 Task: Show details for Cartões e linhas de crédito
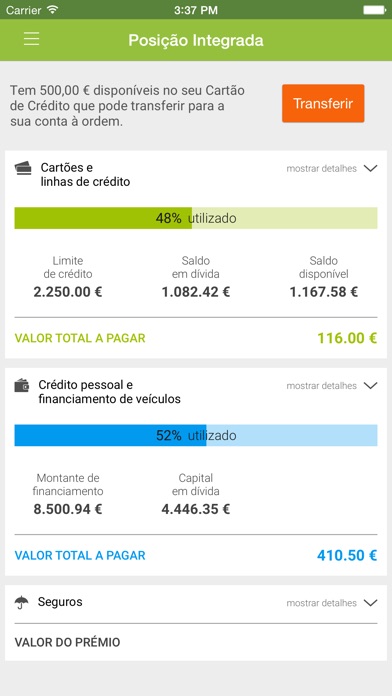coord(321,169)
